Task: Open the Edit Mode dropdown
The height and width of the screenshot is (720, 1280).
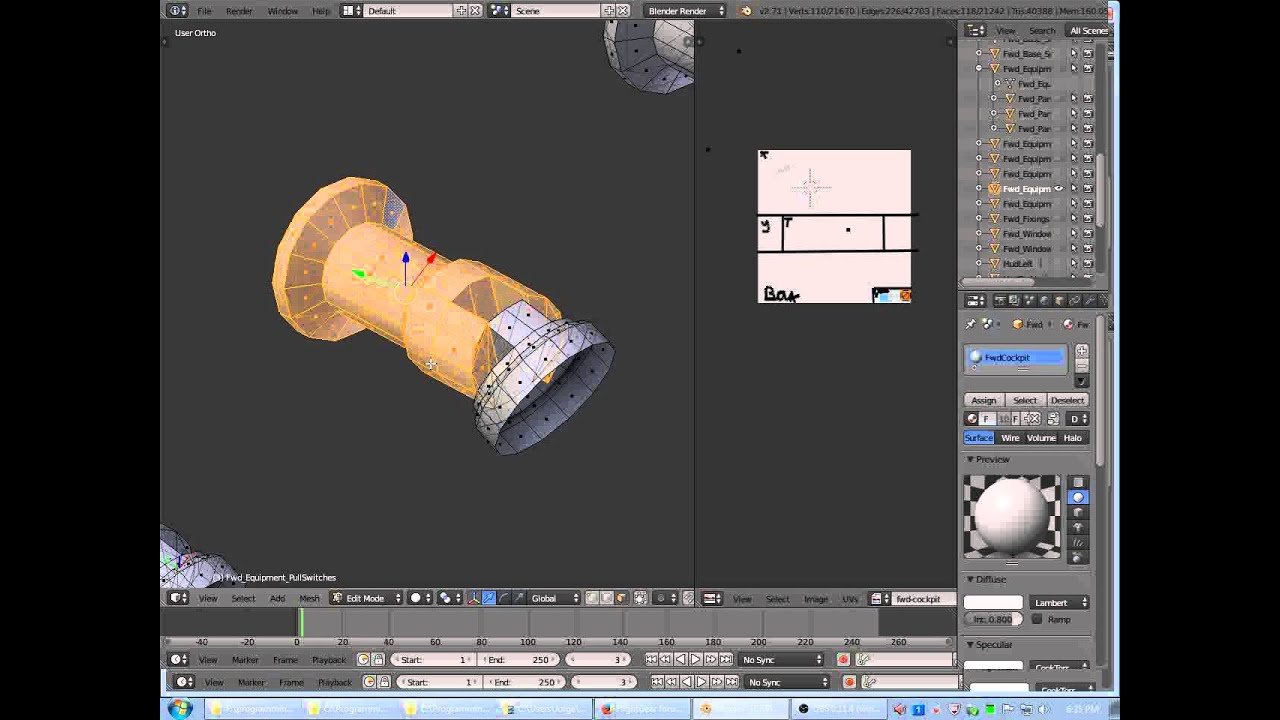Action: tap(366, 598)
